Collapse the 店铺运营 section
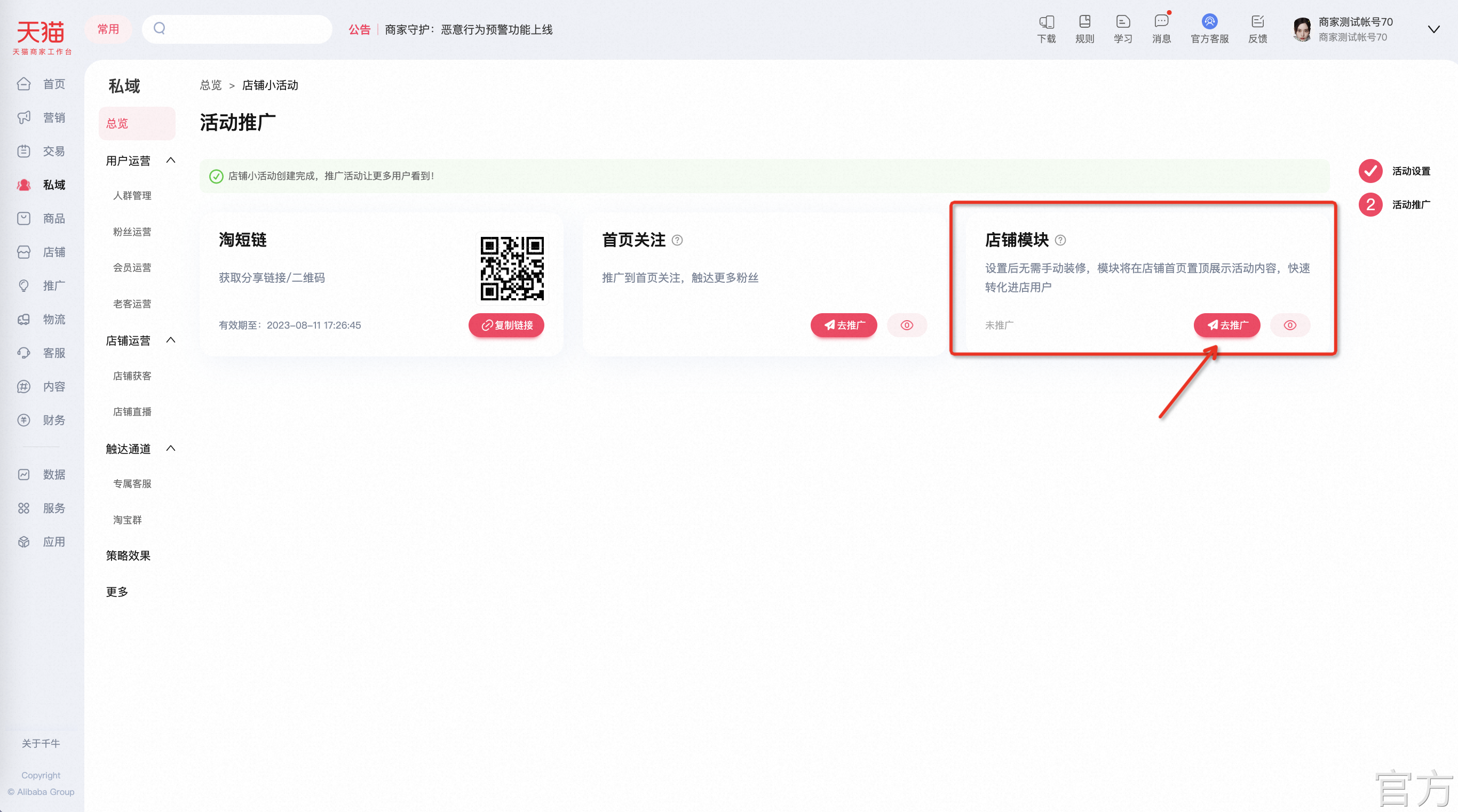 170,340
